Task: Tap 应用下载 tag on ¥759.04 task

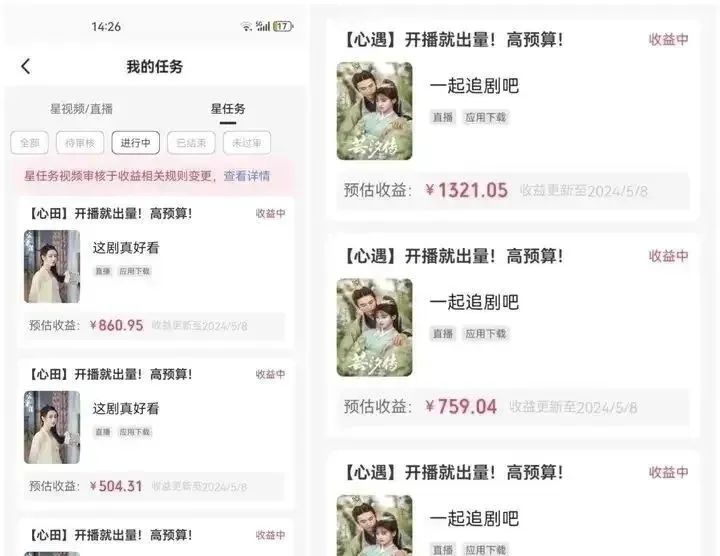Action: 485,334
